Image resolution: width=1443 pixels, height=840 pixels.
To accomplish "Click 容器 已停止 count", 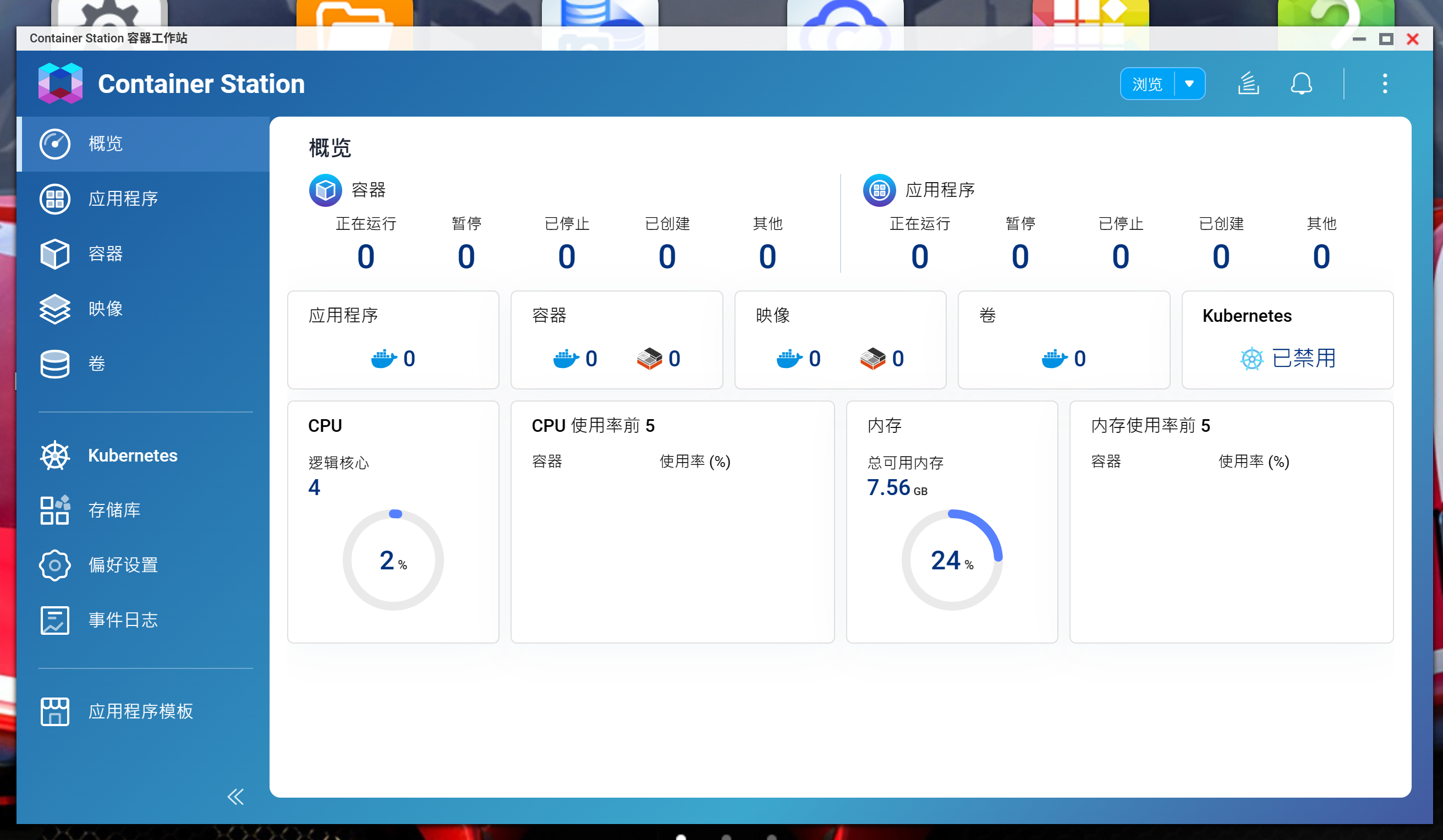I will pos(567,256).
